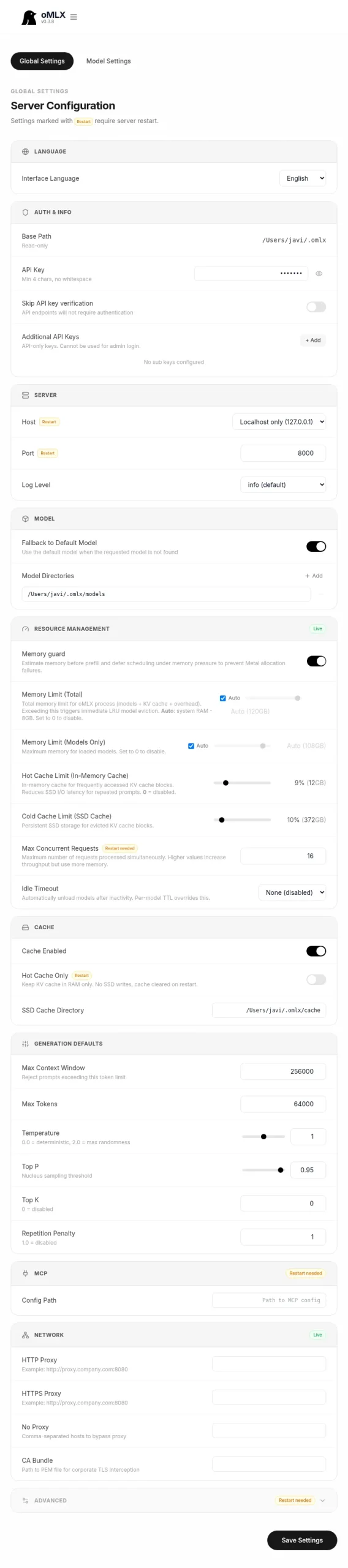
Task: Click the cube icon beside Model header
Action: 25,518
